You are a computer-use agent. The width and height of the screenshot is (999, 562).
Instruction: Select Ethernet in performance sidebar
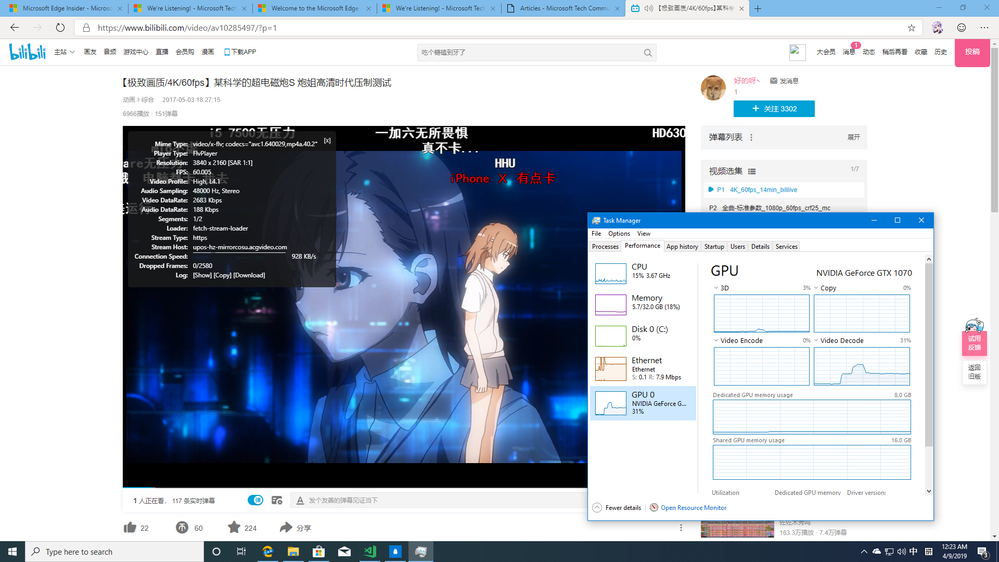click(x=643, y=368)
